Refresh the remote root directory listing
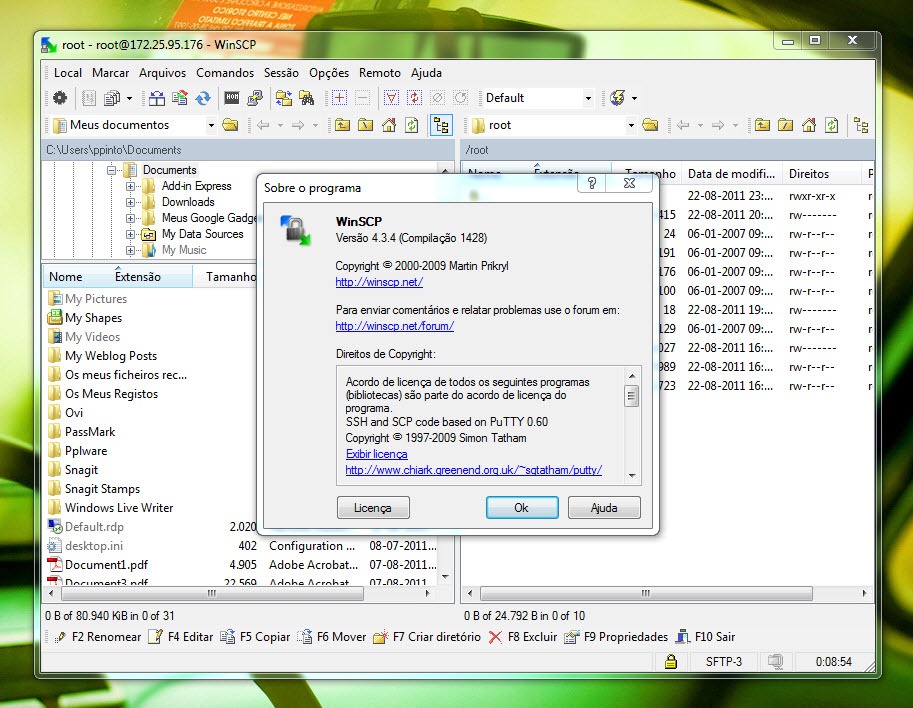This screenshot has height=708, width=913. click(x=831, y=125)
